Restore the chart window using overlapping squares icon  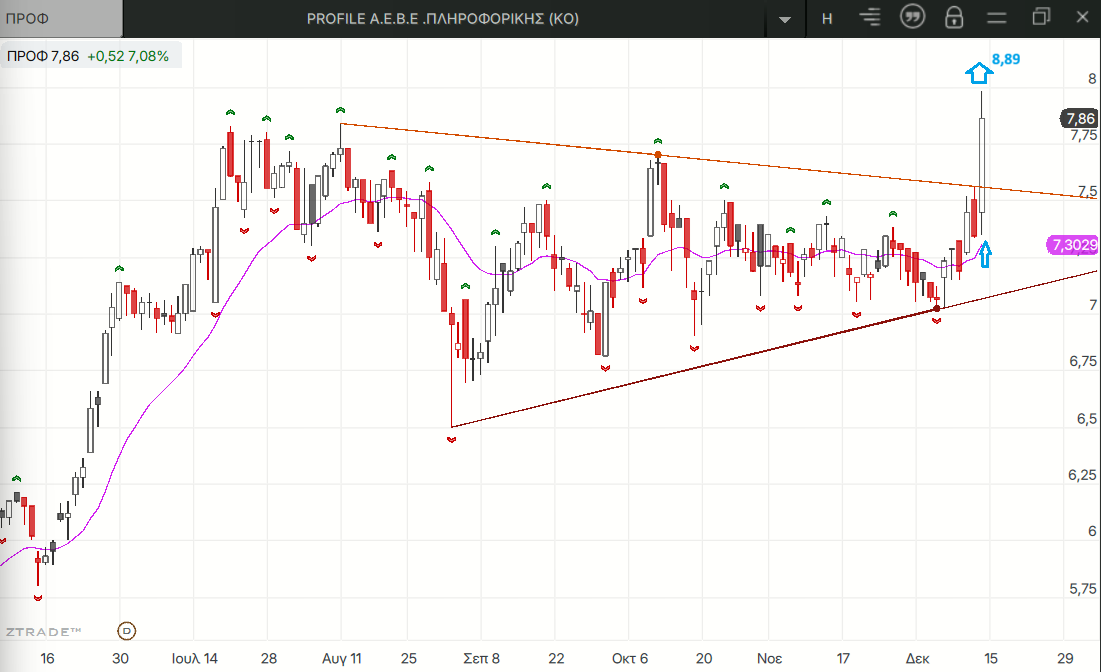pos(1041,18)
